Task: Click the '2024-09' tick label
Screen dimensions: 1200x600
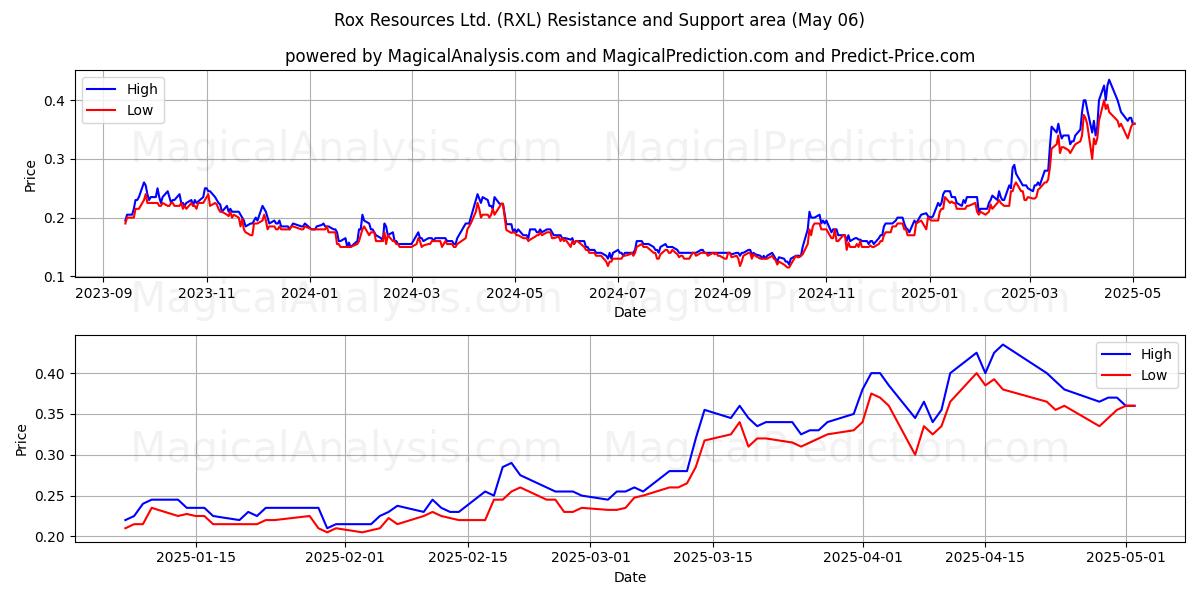Action: point(722,293)
